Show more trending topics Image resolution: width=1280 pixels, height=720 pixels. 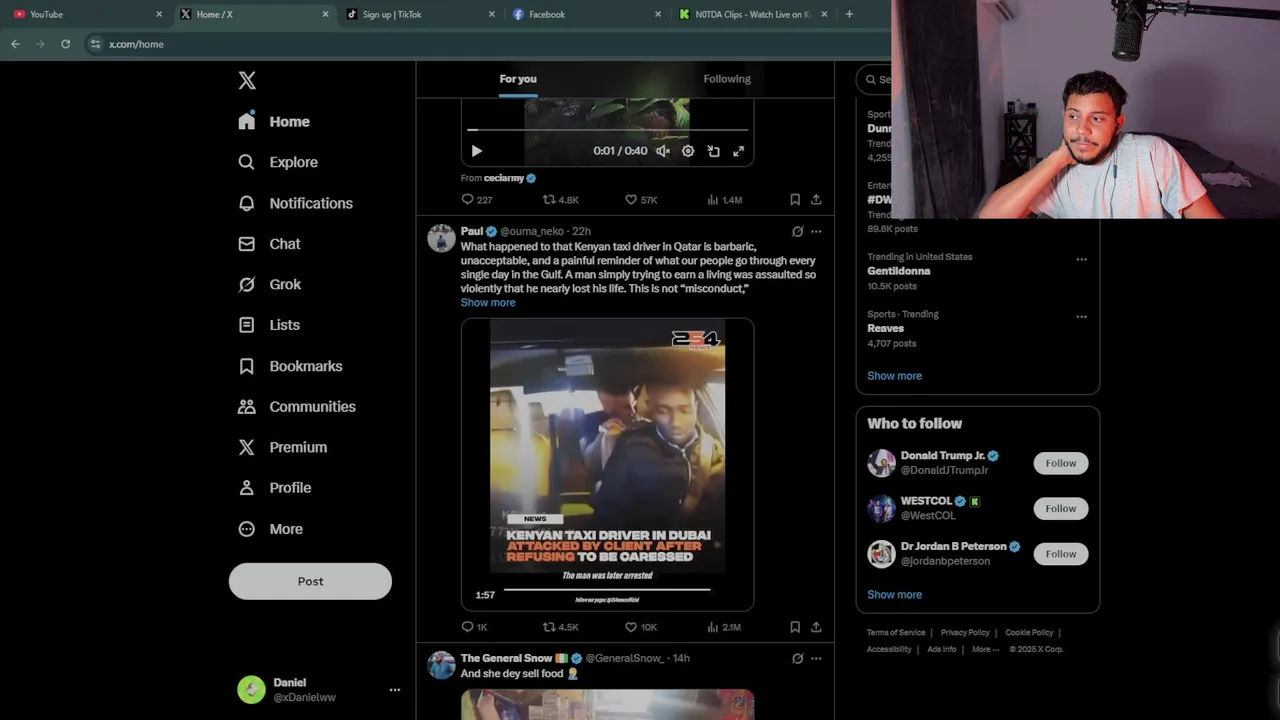(x=894, y=376)
